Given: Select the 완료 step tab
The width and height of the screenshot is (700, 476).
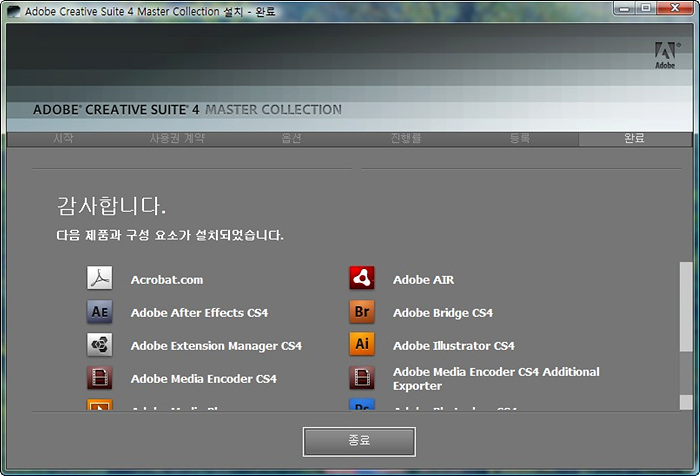Looking at the screenshot, I should point(635,138).
